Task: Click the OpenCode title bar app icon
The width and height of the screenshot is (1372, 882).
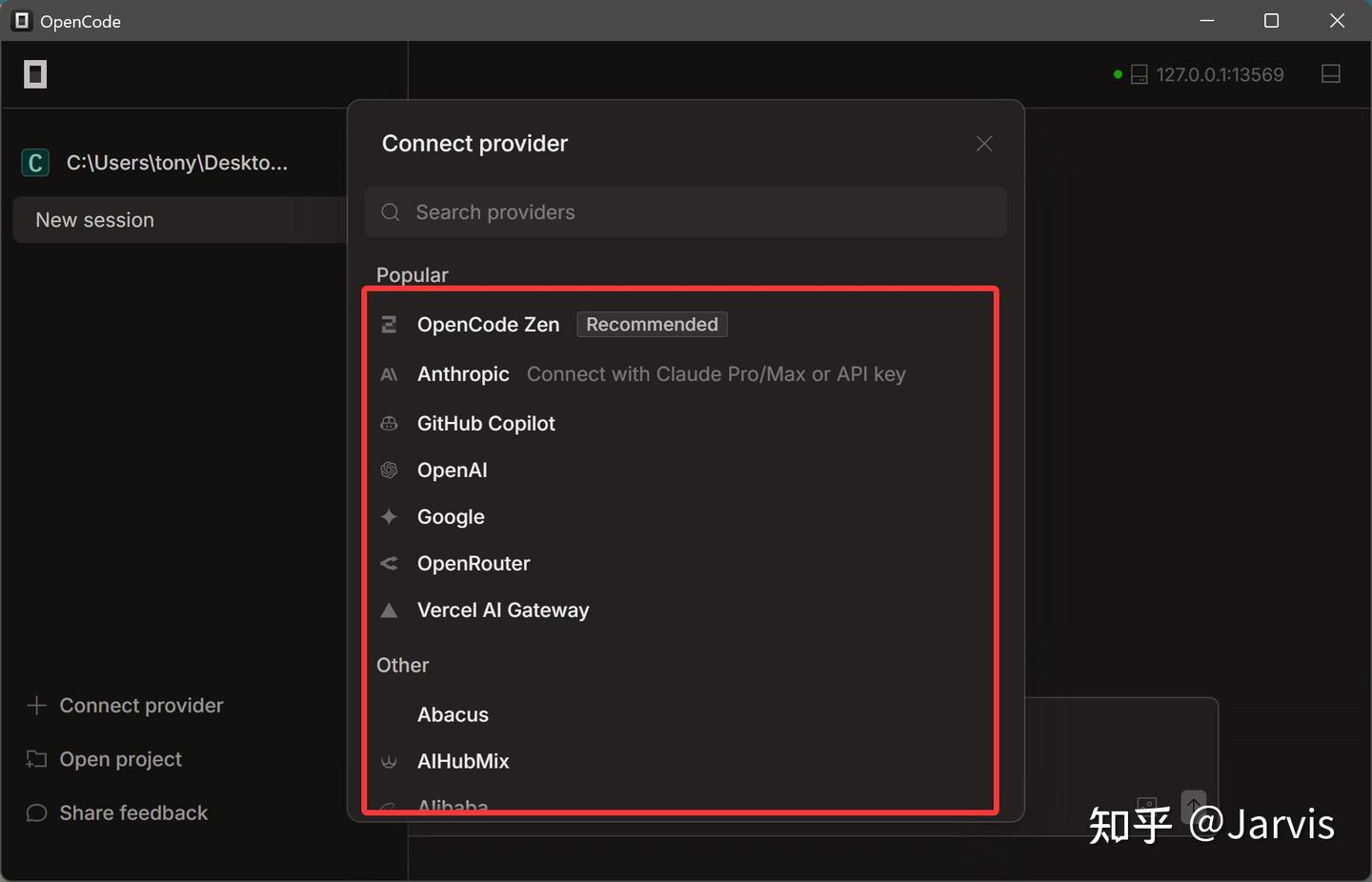Action: 21,21
